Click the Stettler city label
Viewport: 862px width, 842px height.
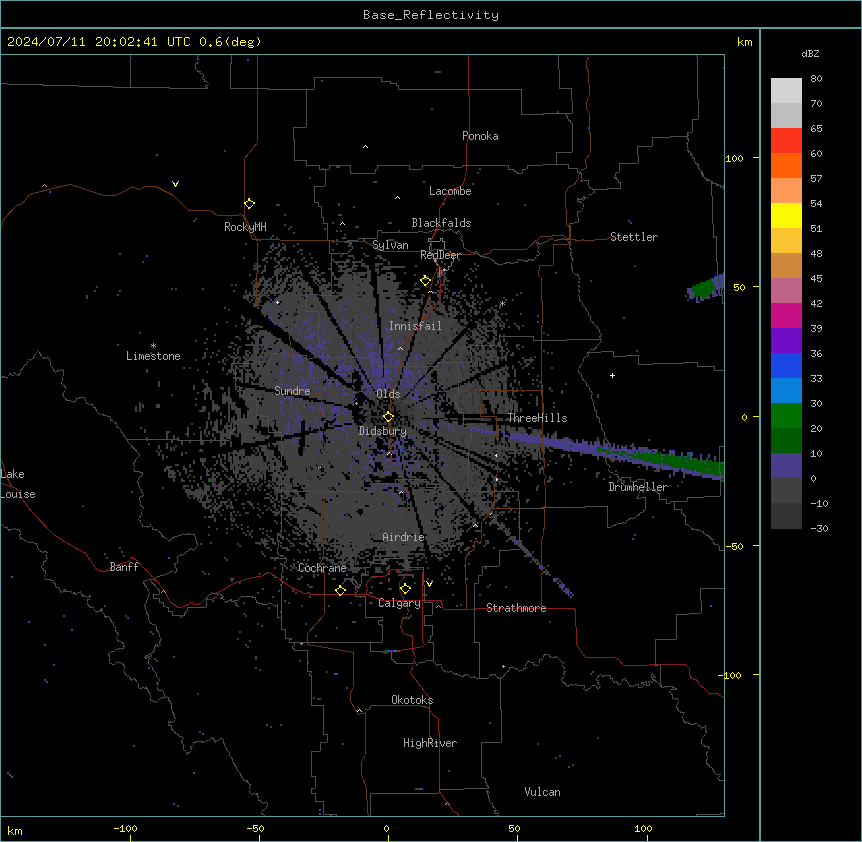click(634, 237)
